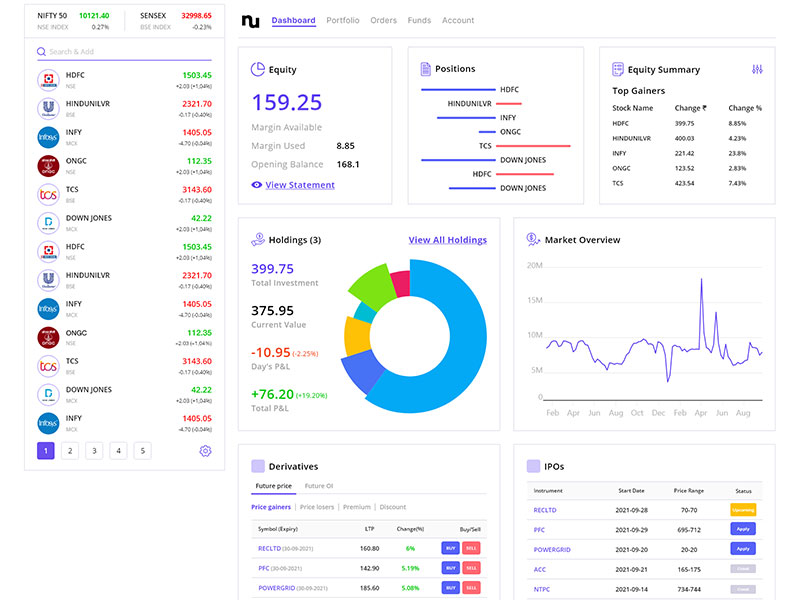Image resolution: width=800 pixels, height=600 pixels.
Task: Select the Future price tab in Derivatives
Action: [273, 486]
